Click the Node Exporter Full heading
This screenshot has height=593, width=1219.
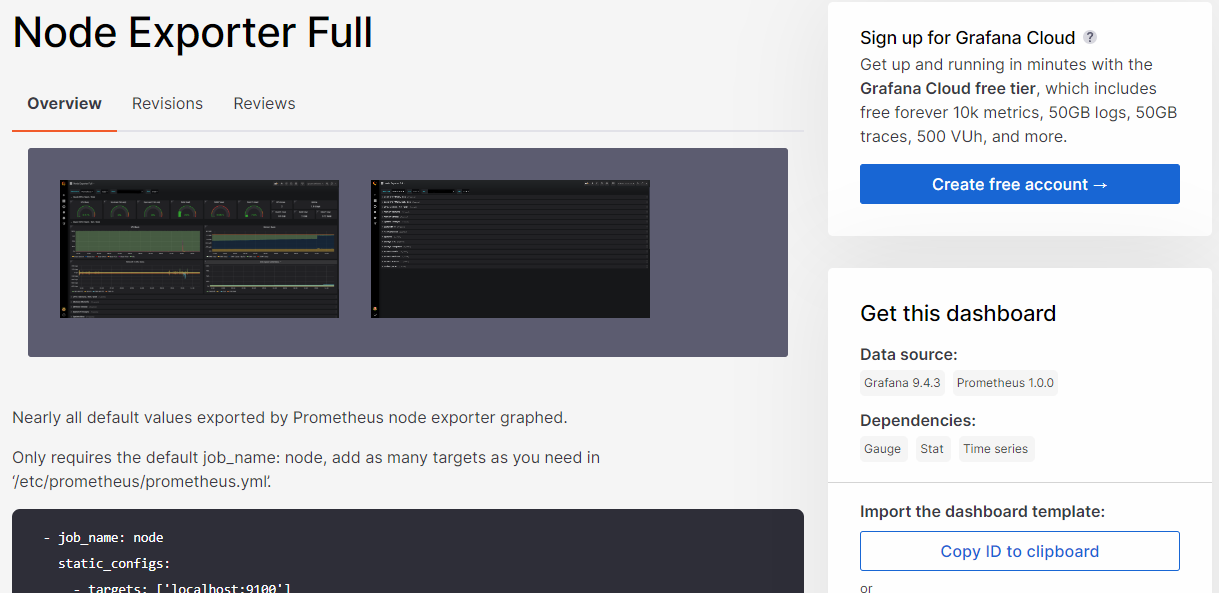192,32
